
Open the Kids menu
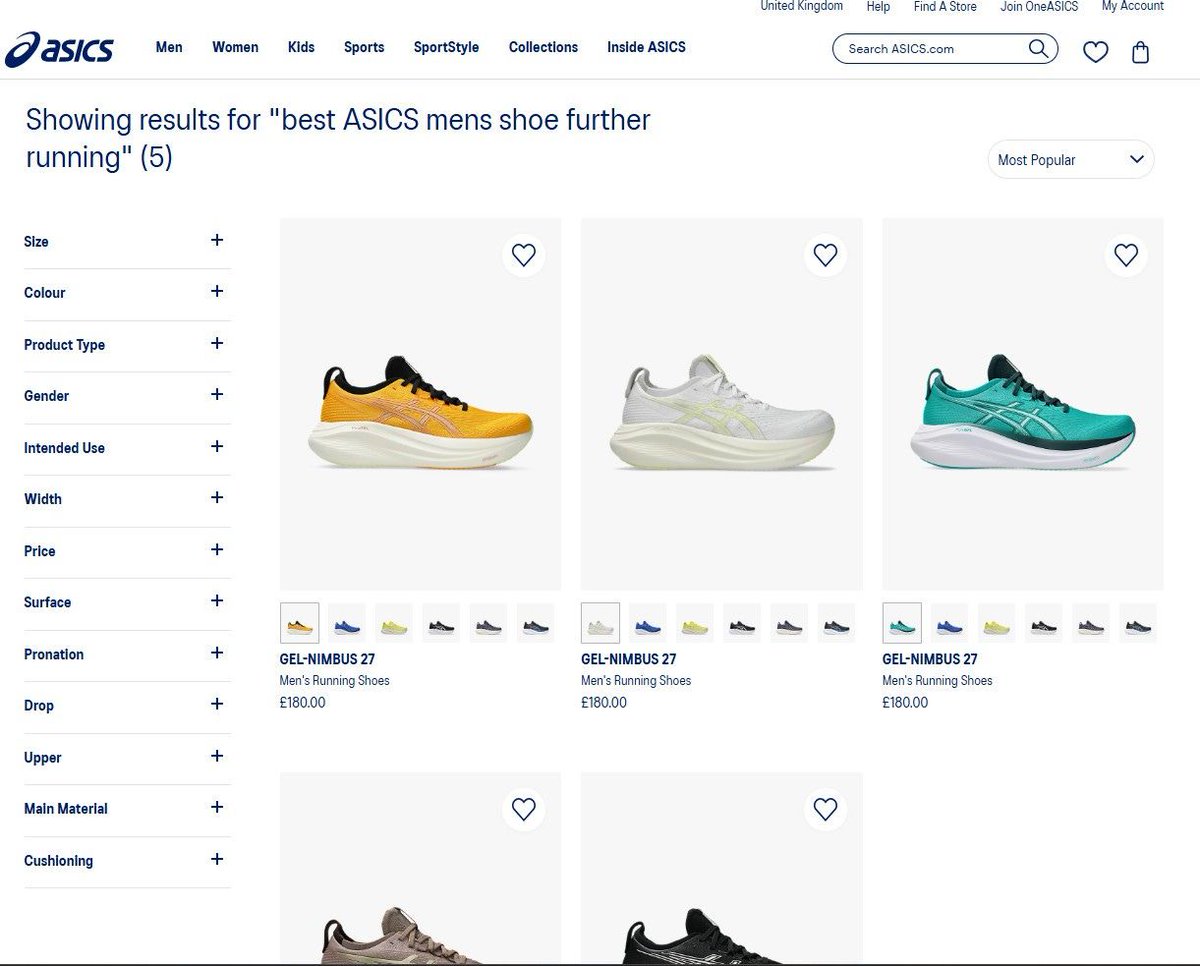(301, 47)
